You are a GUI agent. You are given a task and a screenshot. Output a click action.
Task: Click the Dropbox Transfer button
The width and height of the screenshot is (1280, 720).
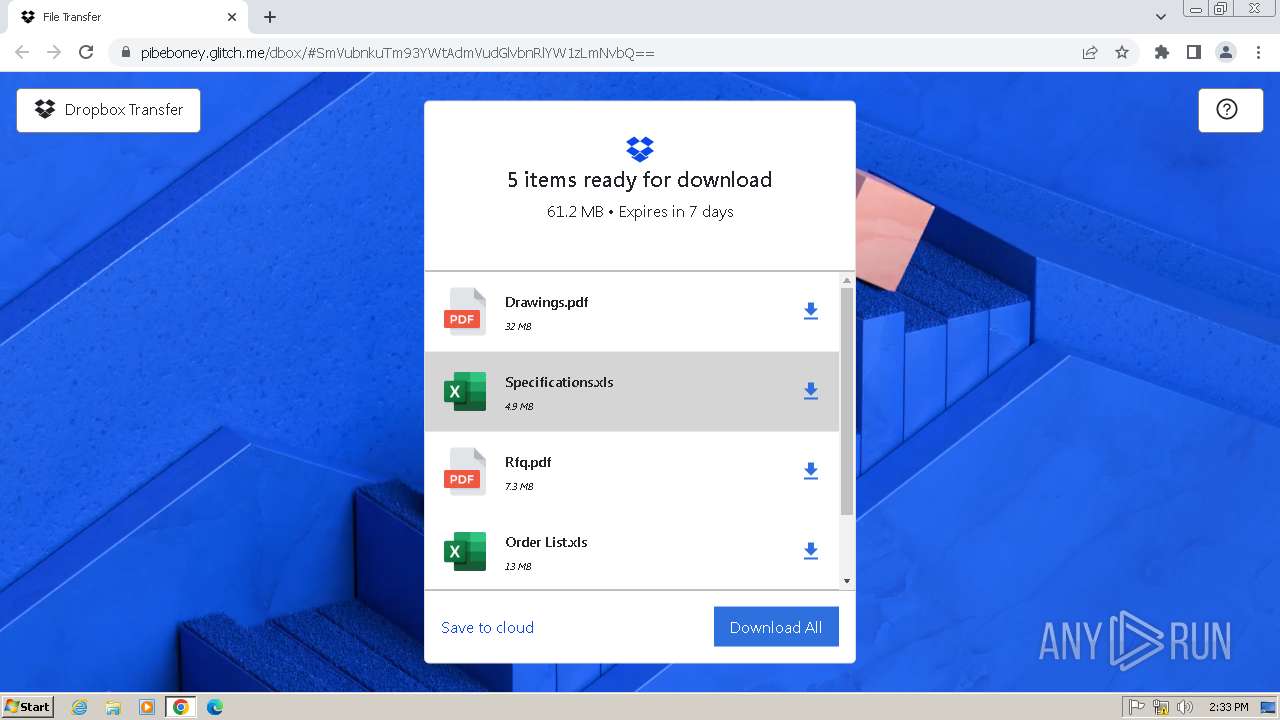[108, 110]
